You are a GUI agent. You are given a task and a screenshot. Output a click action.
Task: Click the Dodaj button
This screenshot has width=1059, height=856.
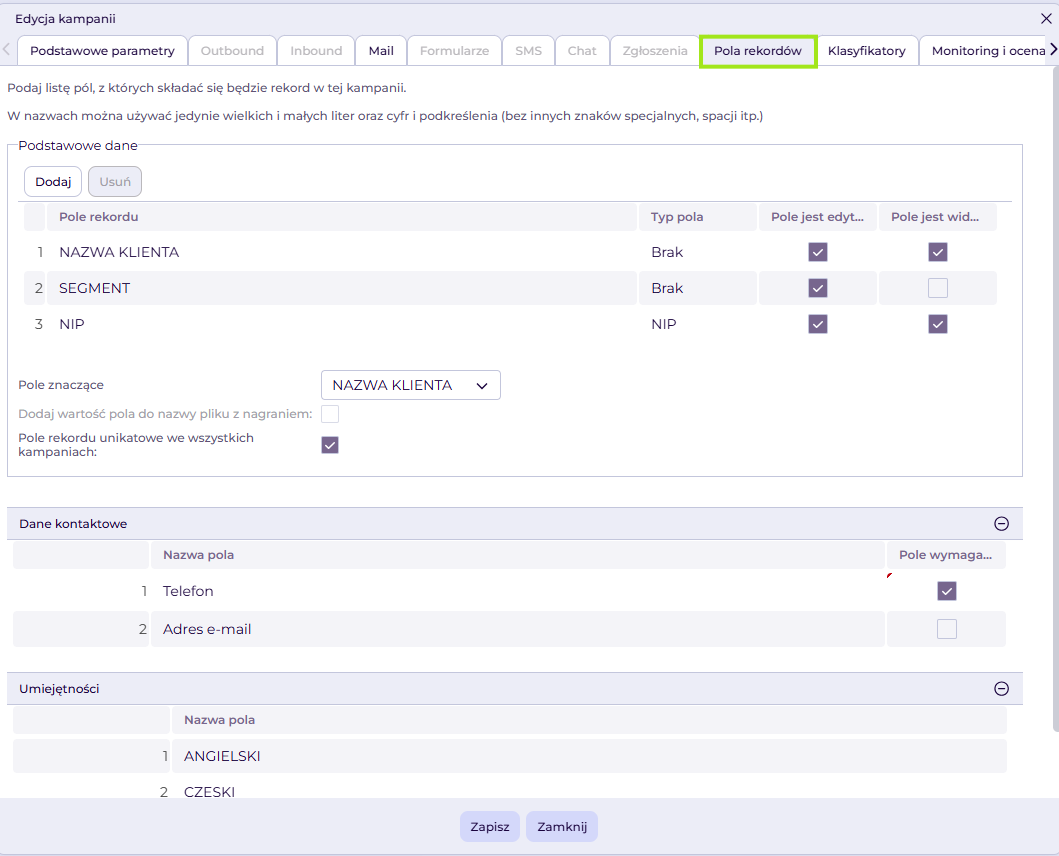pyautogui.click(x=53, y=182)
